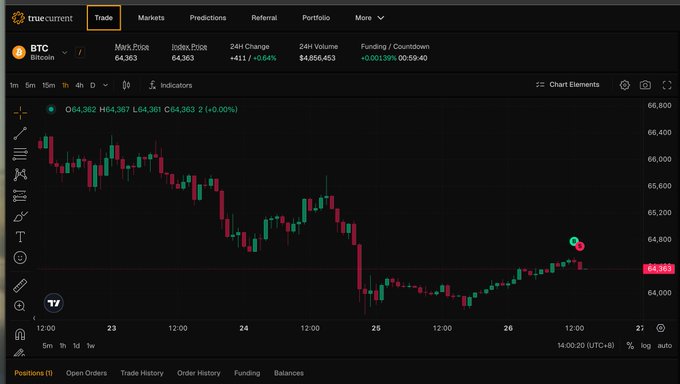The width and height of the screenshot is (680, 384).
Task: Open the forecasting and measurement tools
Action: coord(20,196)
